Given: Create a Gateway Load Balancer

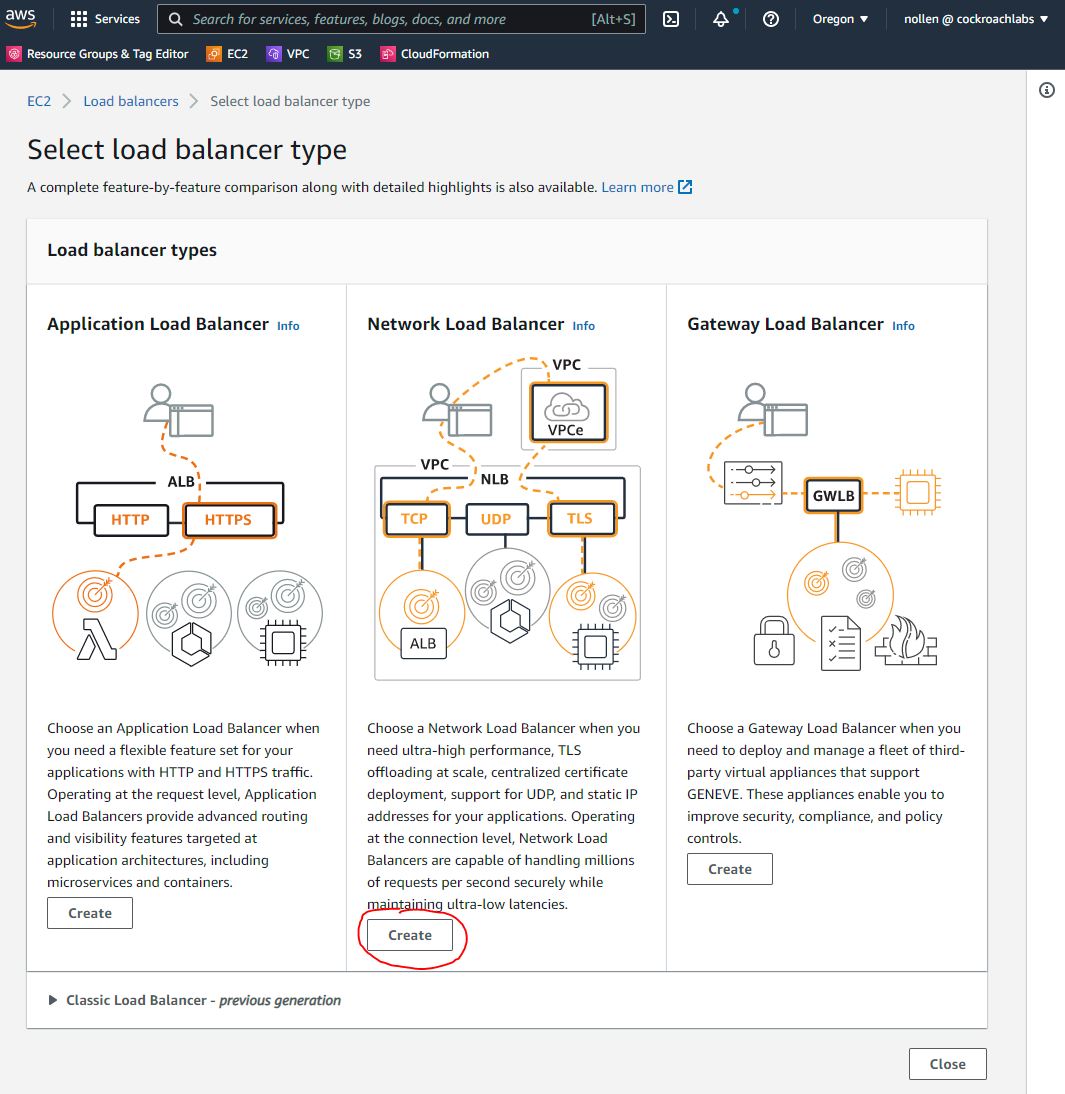Looking at the screenshot, I should click(730, 869).
